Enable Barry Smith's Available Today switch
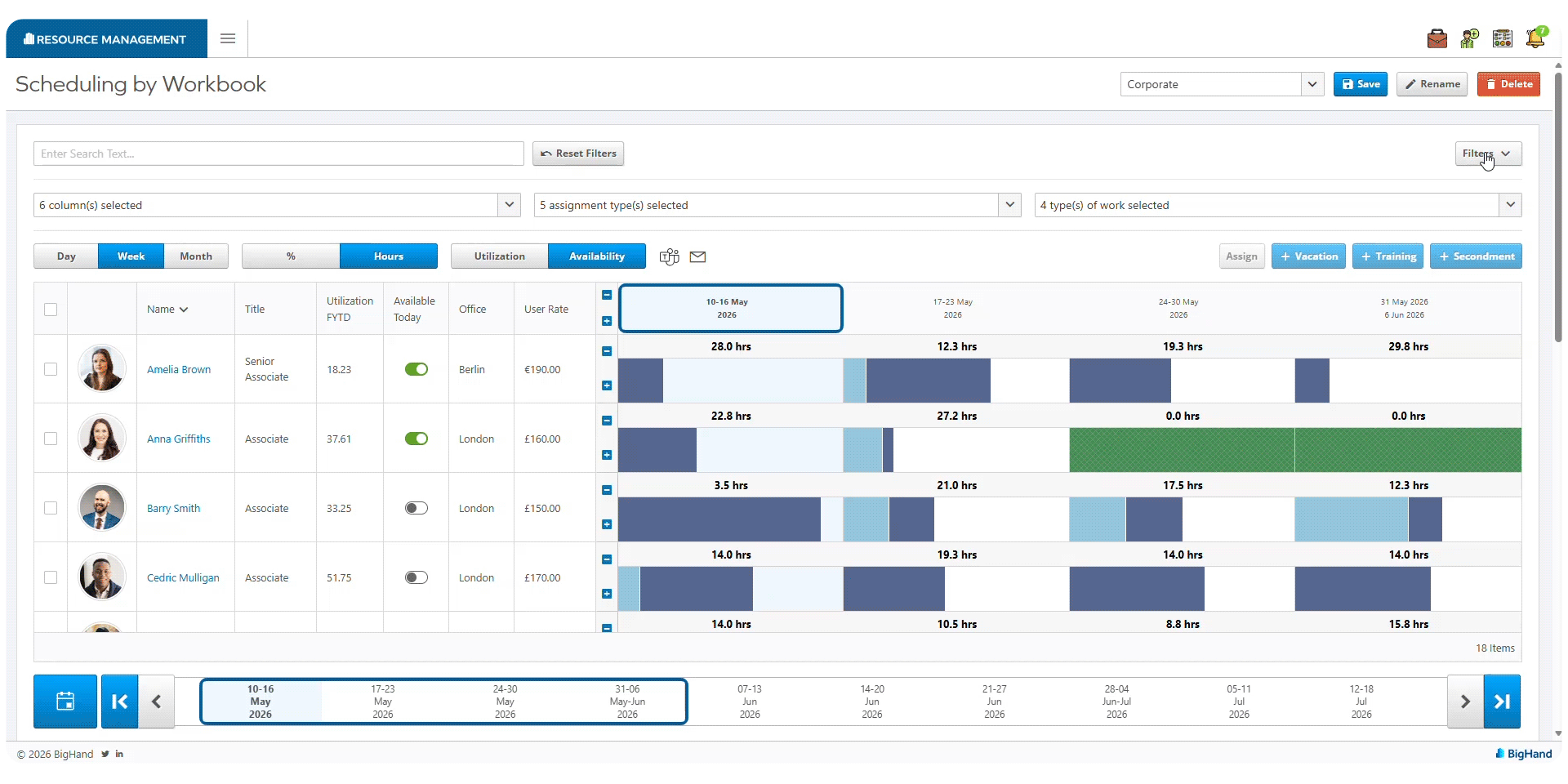Image resolution: width=1568 pixels, height=784 pixels. pyautogui.click(x=416, y=508)
